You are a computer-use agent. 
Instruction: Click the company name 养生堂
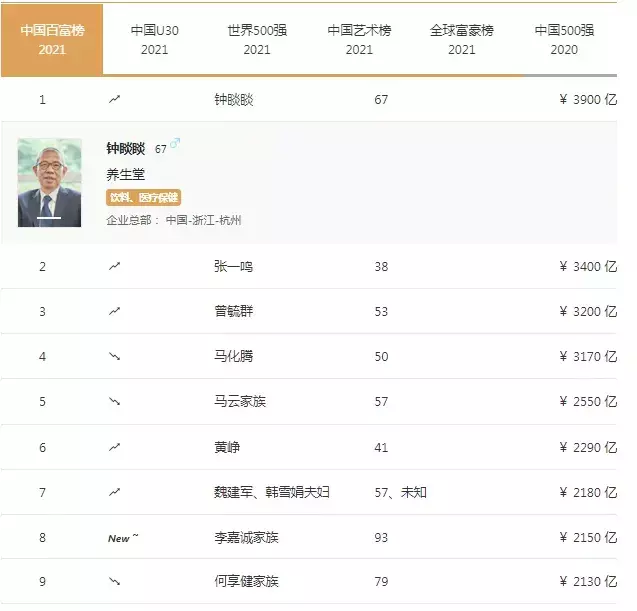[126, 175]
